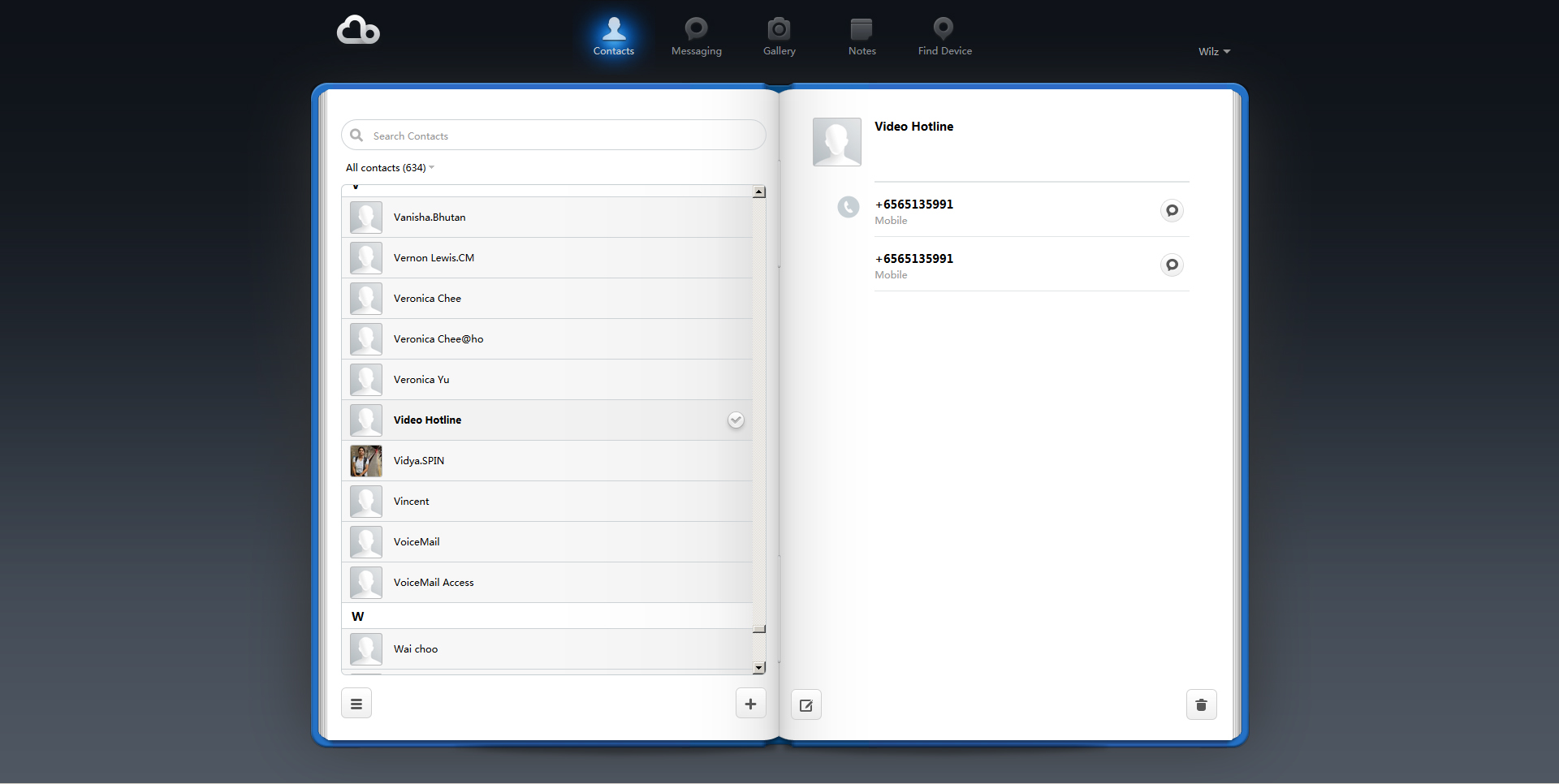Screen dimensions: 1559x784
Task: Select the Veronica Chee contact
Action: point(427,299)
